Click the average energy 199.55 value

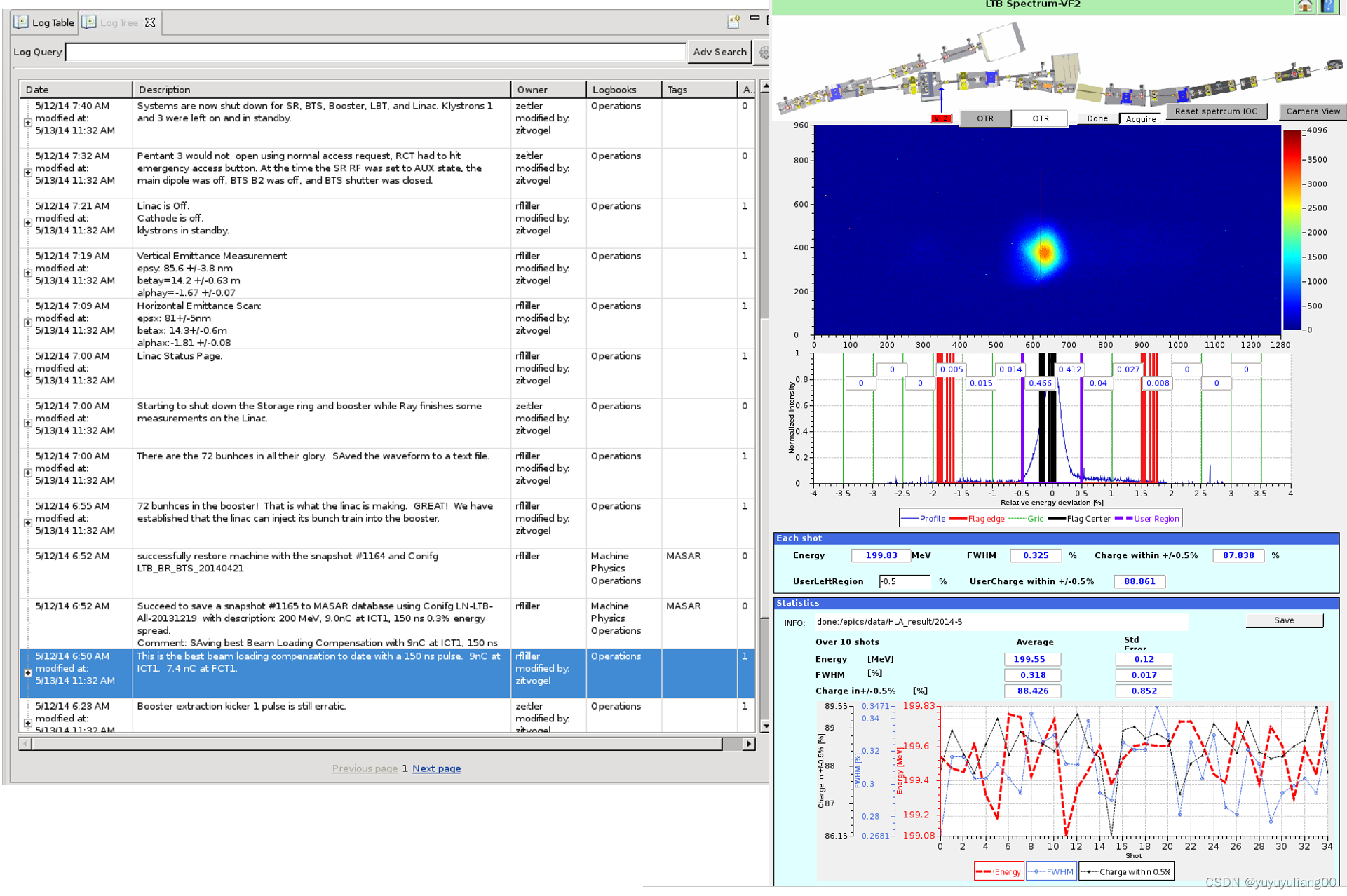[x=1032, y=659]
